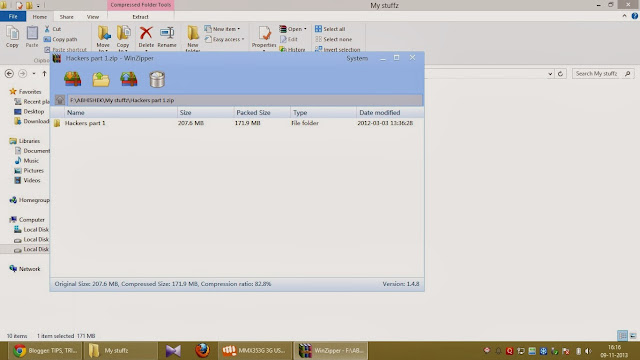
Task: Sort by the Packed Size column header
Action: click(262, 112)
